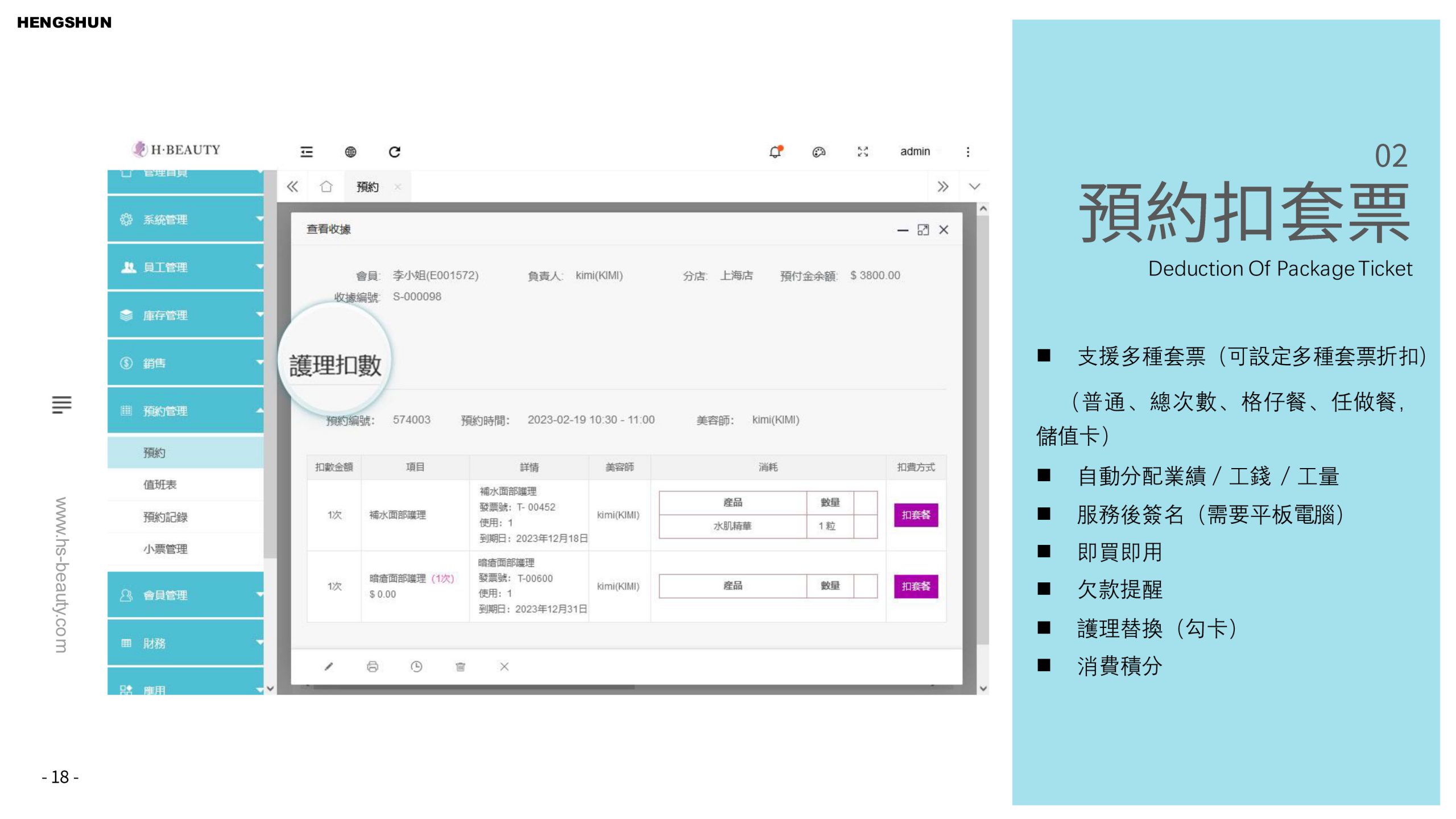1456x819 pixels.
Task: Click the X cancel icon in dialog footer
Action: (504, 667)
